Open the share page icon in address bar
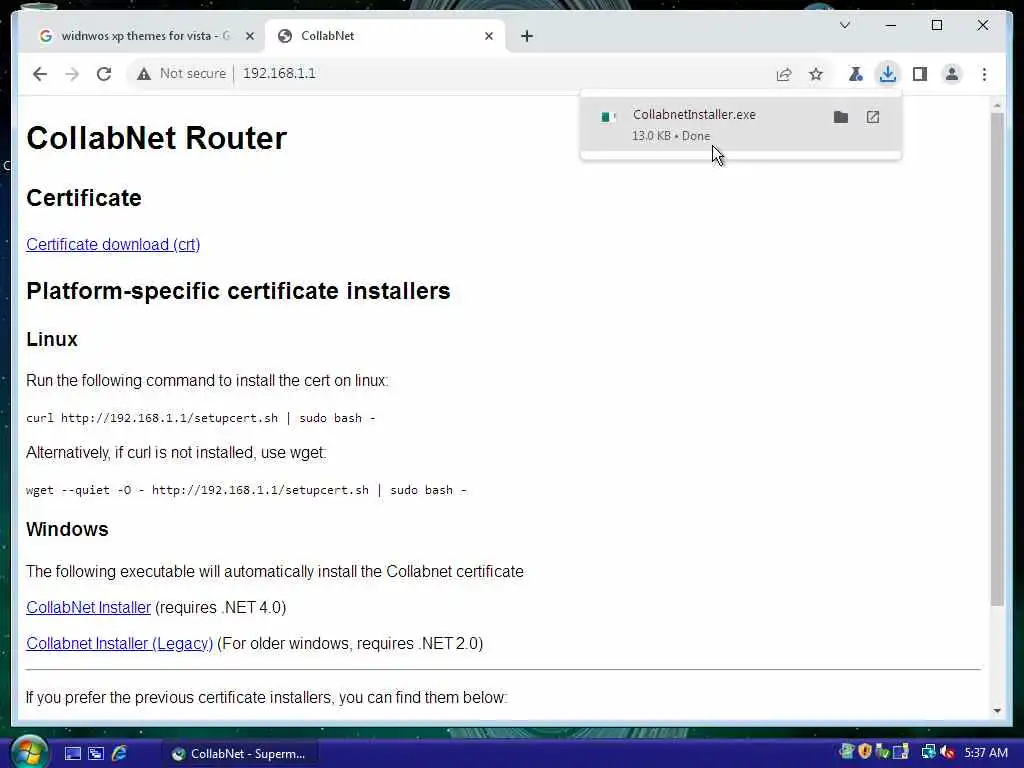1024x768 pixels. [784, 74]
